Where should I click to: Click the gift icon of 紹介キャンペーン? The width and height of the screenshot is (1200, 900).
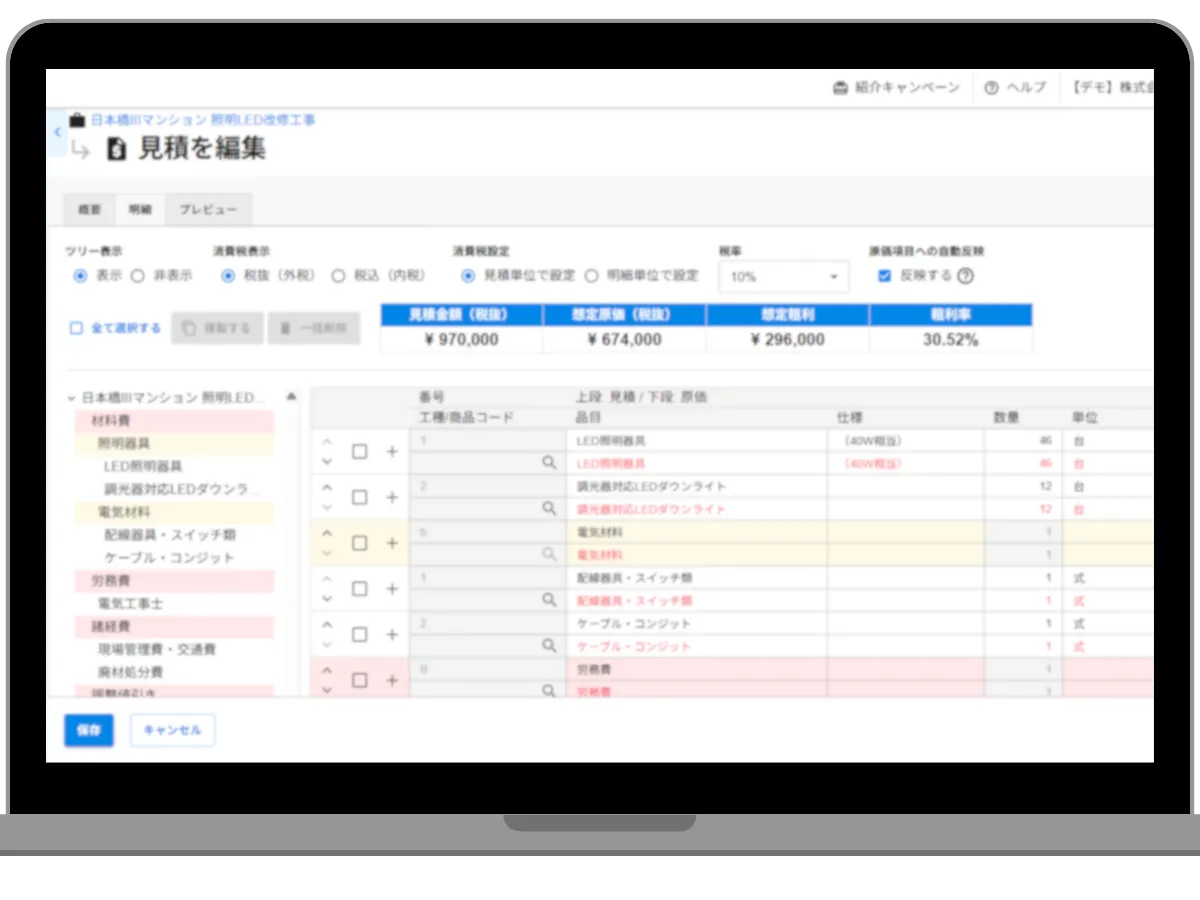coord(841,88)
